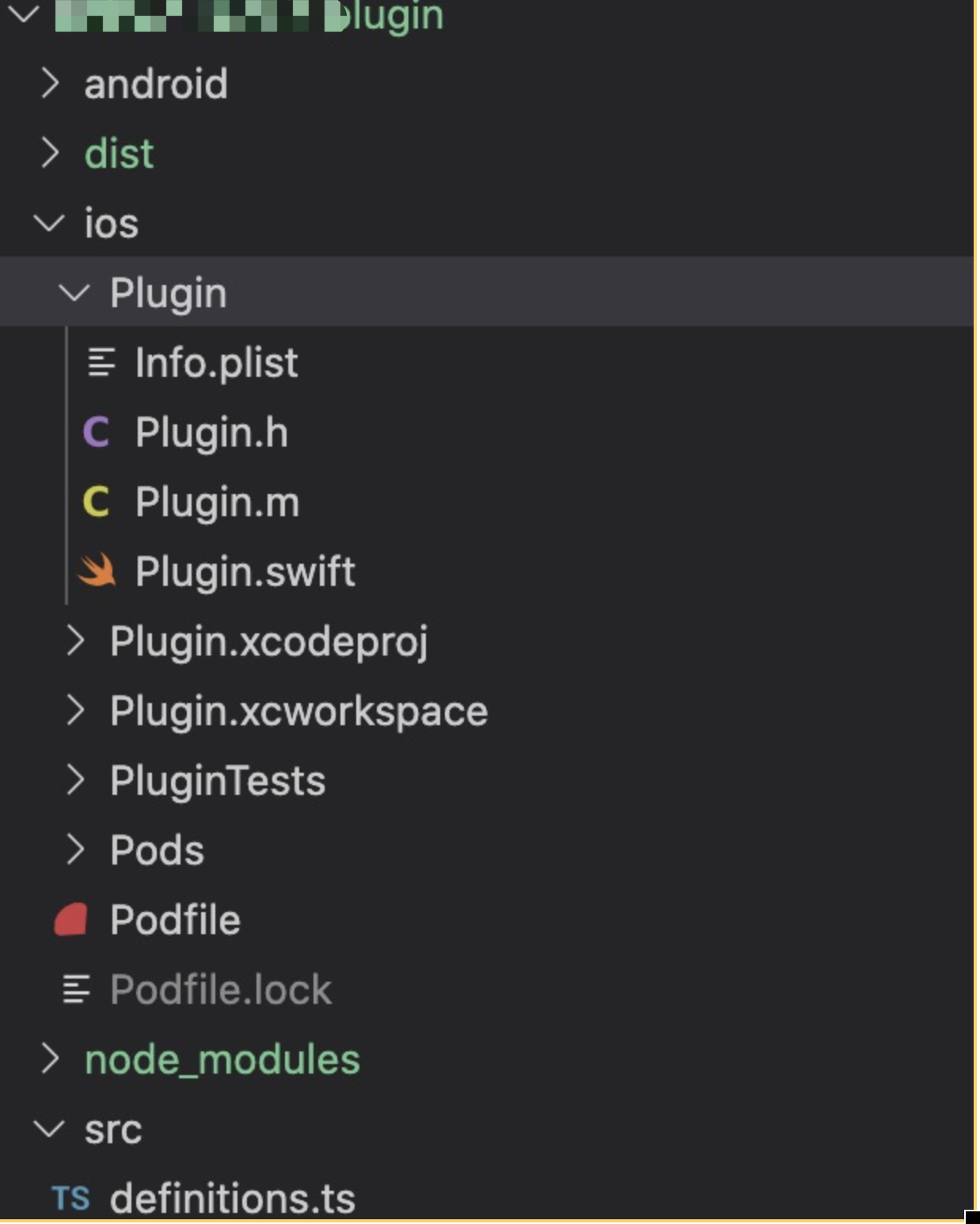Click the C file icon next to Plugin.m
980x1224 pixels.
95,502
